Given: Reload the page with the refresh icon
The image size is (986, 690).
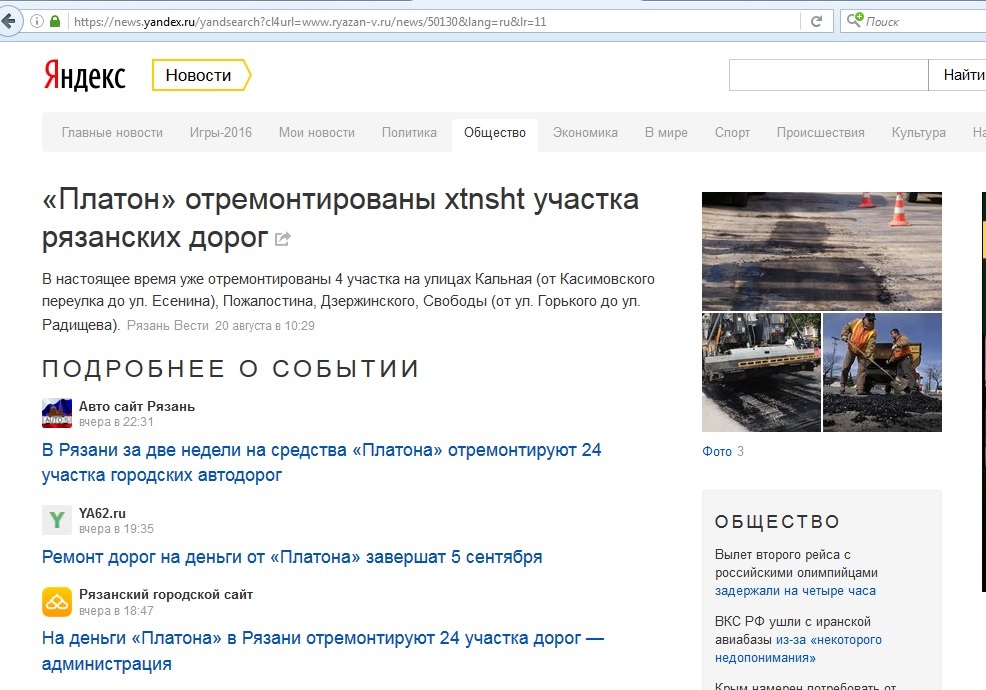Looking at the screenshot, I should click(x=816, y=21).
